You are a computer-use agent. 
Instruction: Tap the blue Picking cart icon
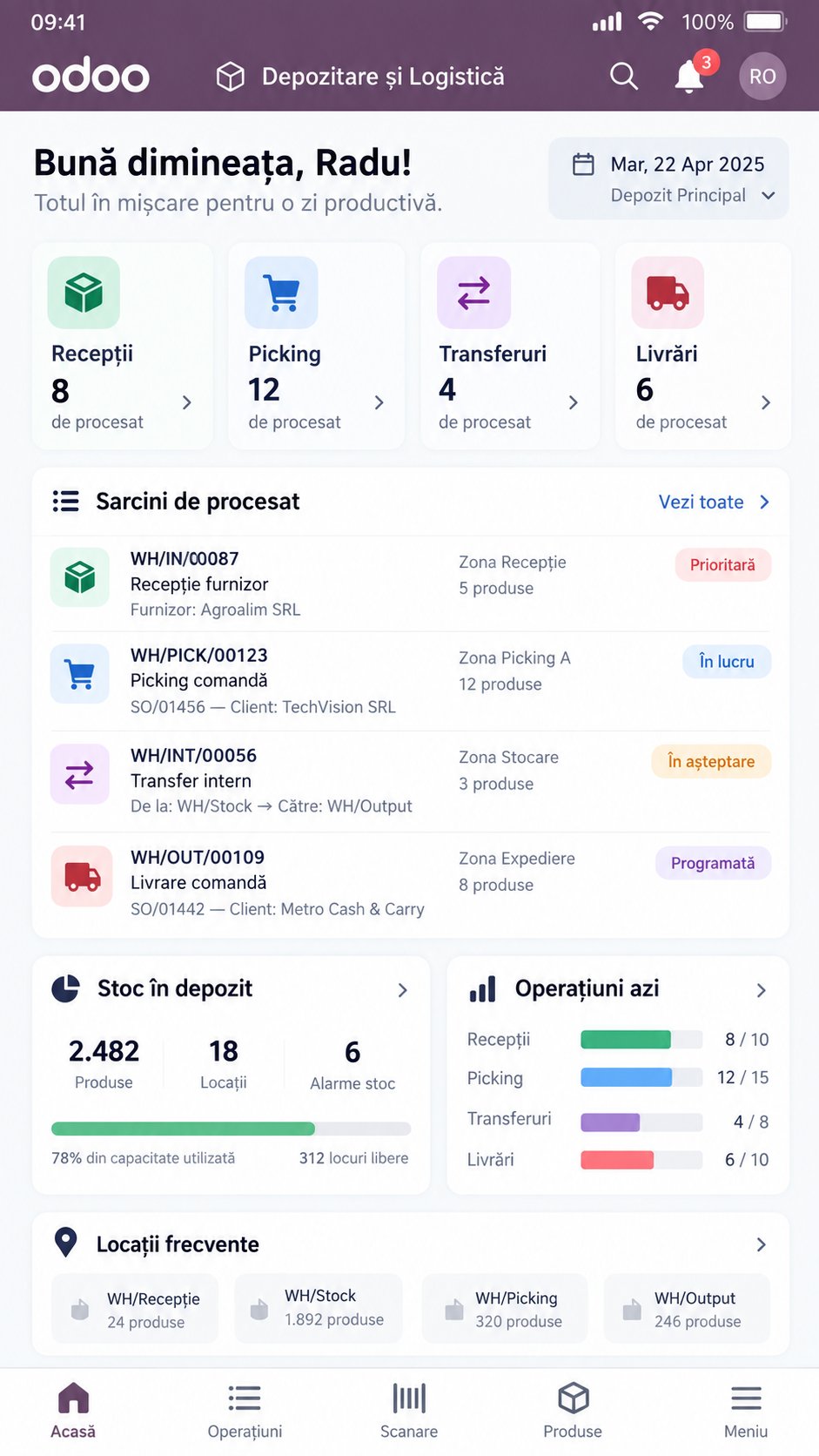281,293
